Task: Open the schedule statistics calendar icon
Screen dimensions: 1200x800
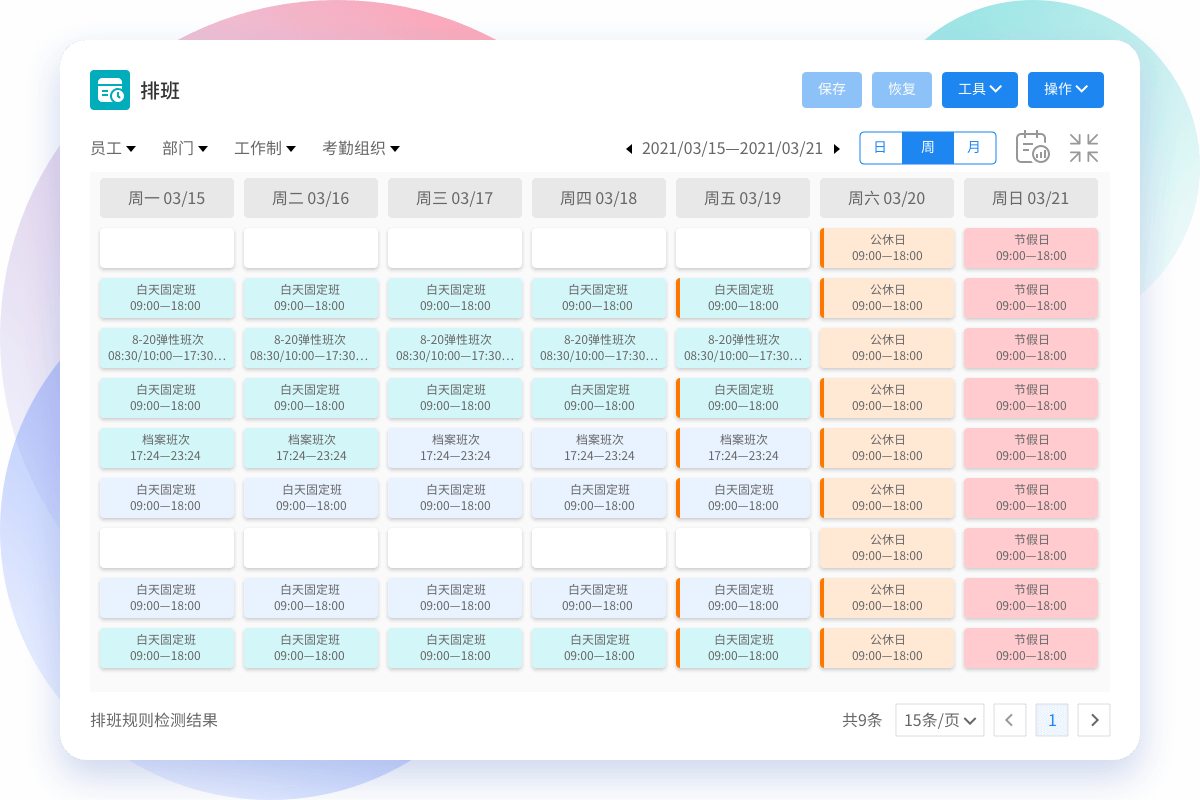Action: (x=1032, y=147)
